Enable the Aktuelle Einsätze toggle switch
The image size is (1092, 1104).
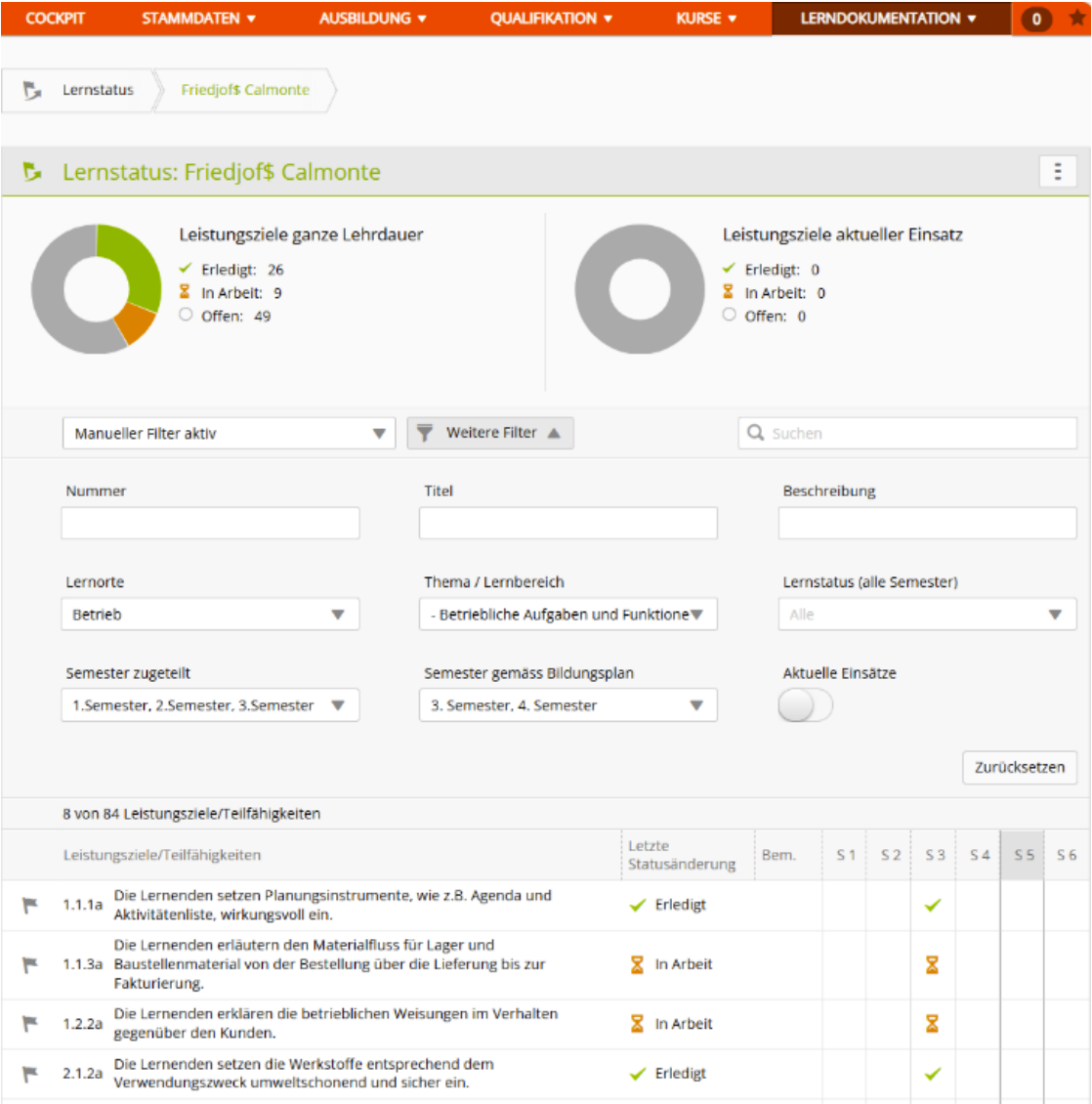coord(805,705)
